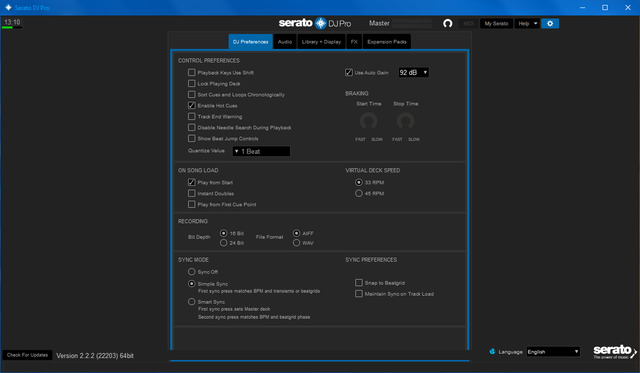Click the Master output level meter
The height and width of the screenshot is (373, 640).
[412, 23]
